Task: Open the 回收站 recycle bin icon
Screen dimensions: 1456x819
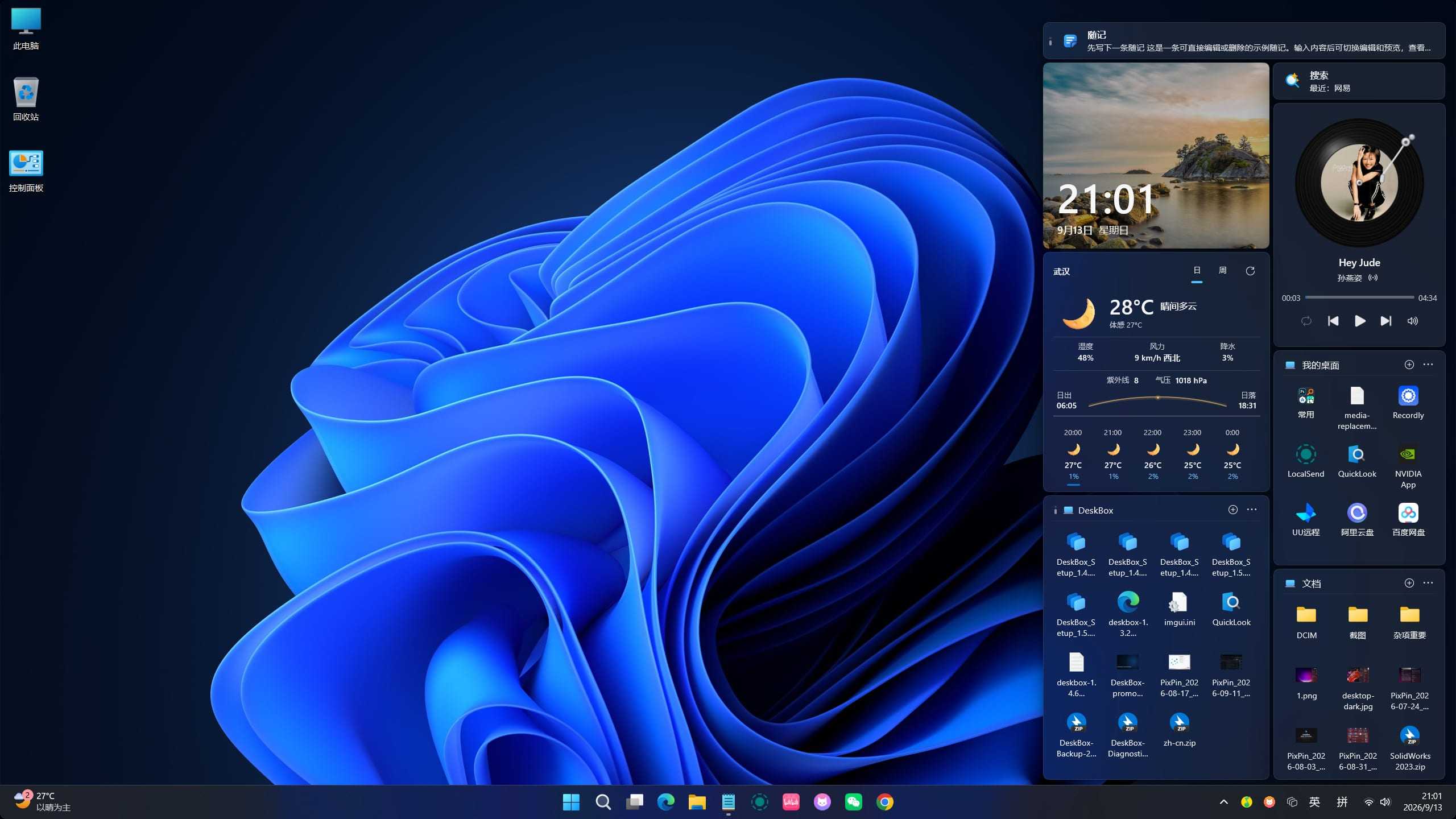Action: [x=26, y=100]
